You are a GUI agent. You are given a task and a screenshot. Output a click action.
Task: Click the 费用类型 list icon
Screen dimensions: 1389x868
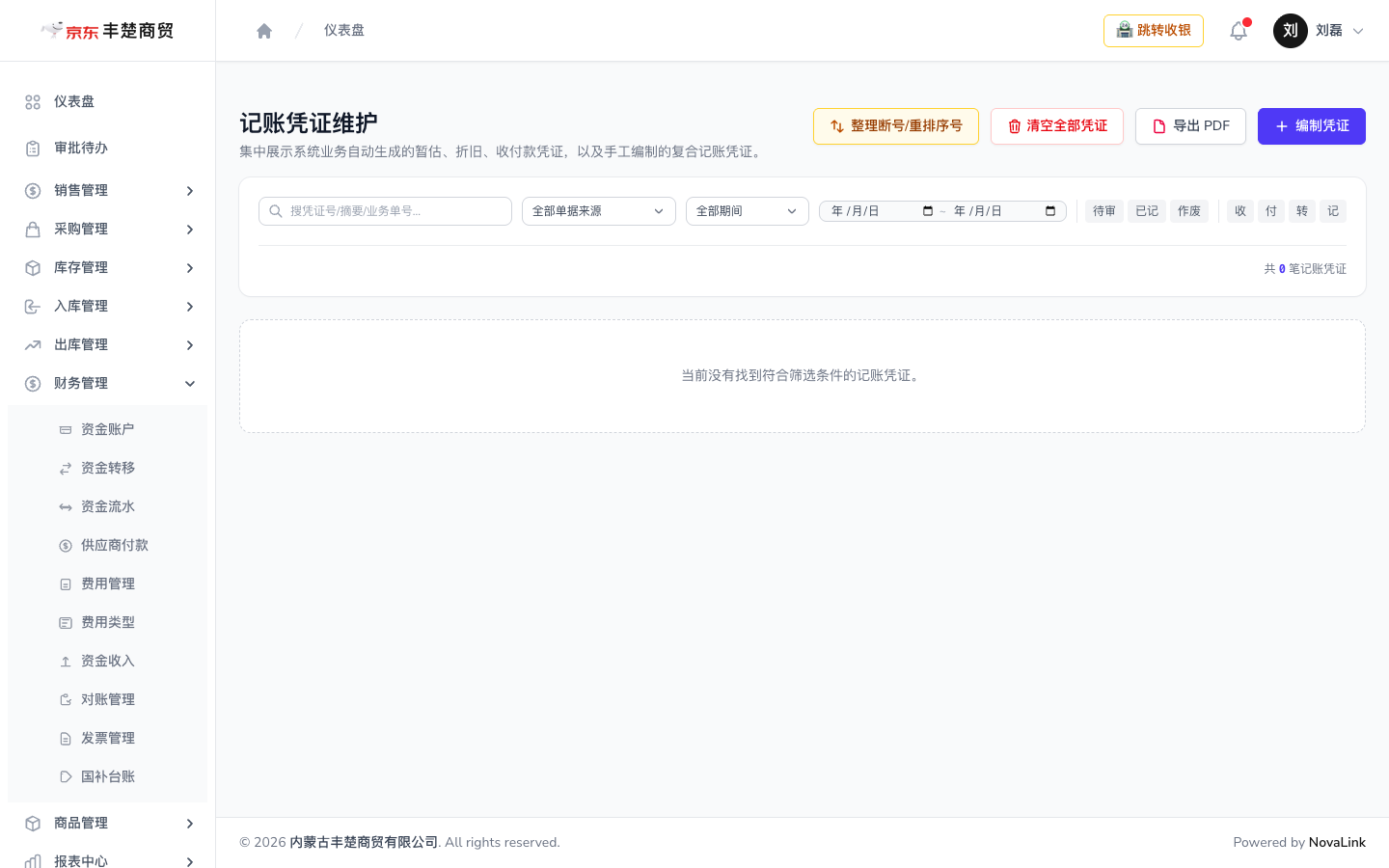pyautogui.click(x=66, y=623)
